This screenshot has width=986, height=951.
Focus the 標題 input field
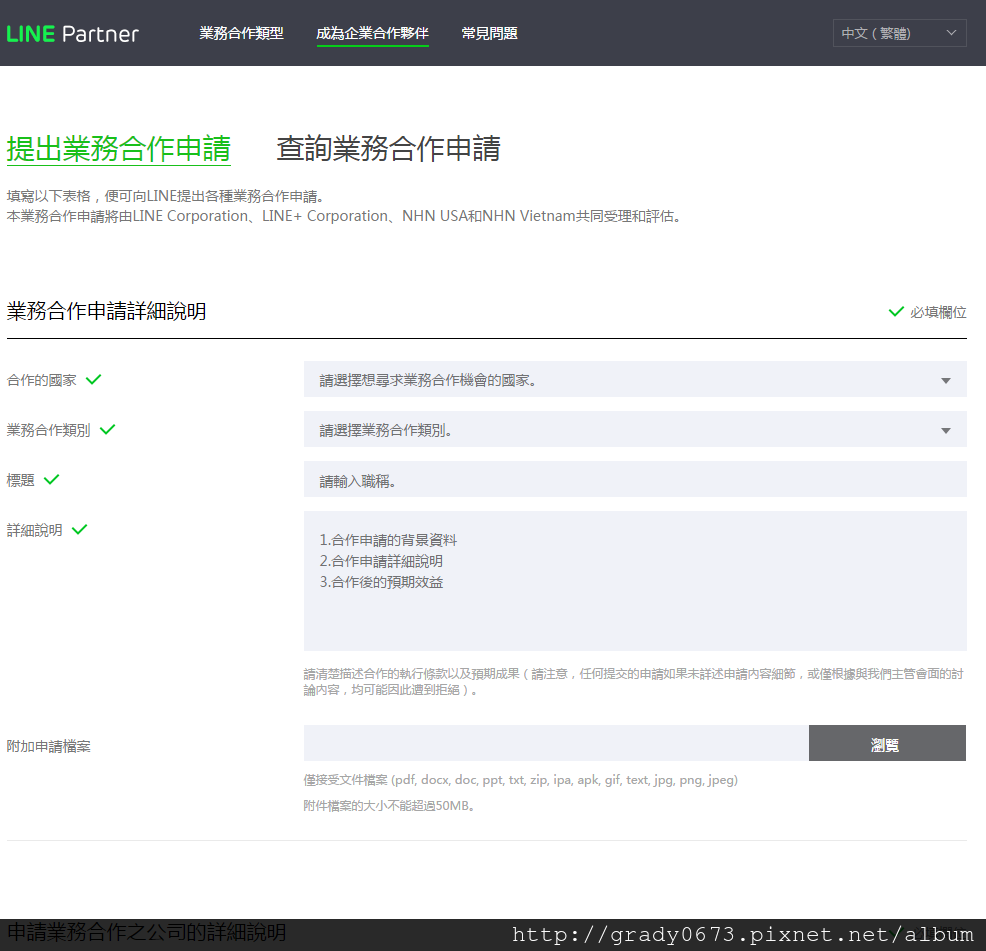point(635,480)
